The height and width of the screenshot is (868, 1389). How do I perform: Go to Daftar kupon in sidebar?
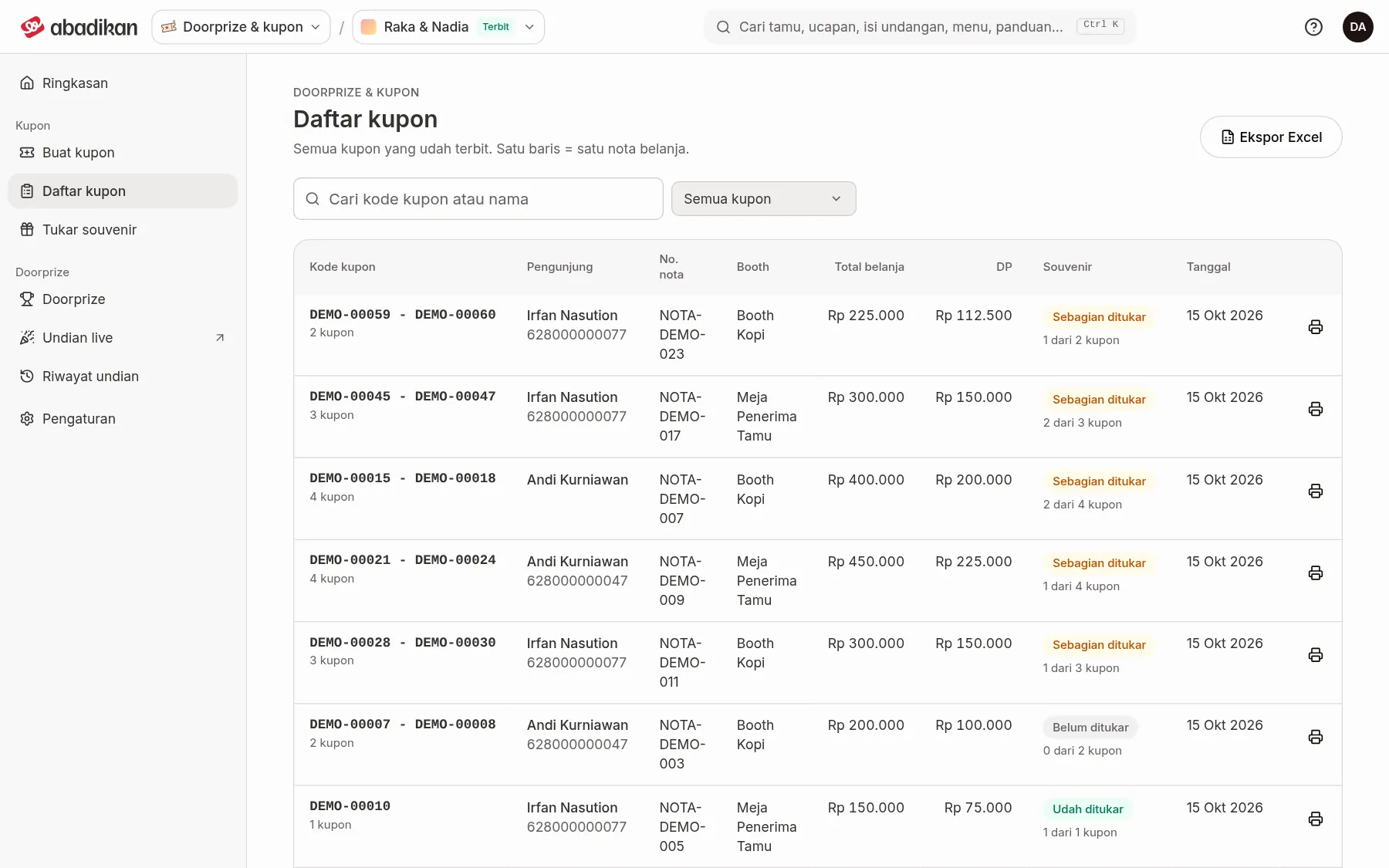123,191
